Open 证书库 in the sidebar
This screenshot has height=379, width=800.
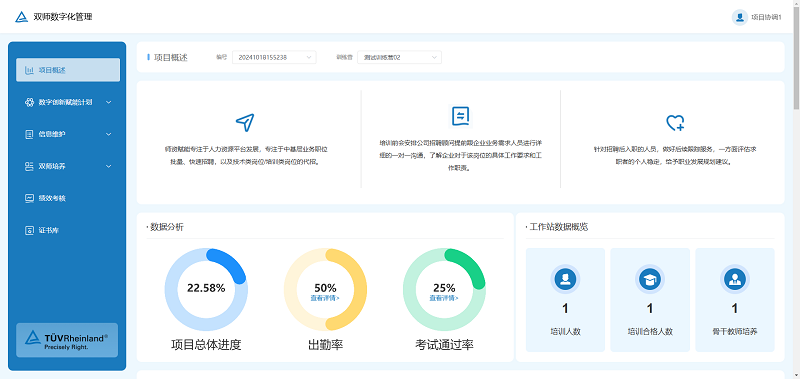click(x=68, y=231)
